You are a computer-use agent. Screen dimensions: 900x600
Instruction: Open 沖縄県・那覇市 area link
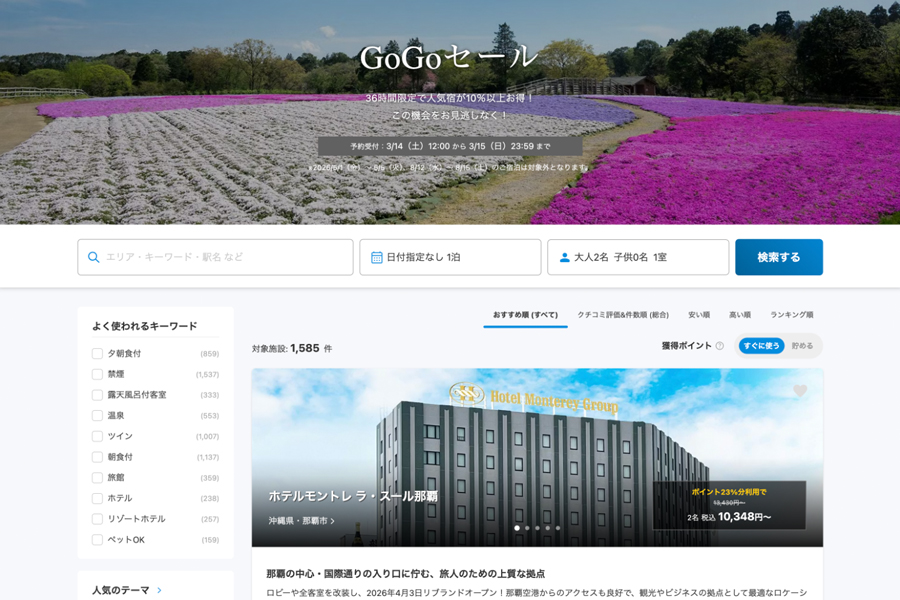[x=301, y=521]
